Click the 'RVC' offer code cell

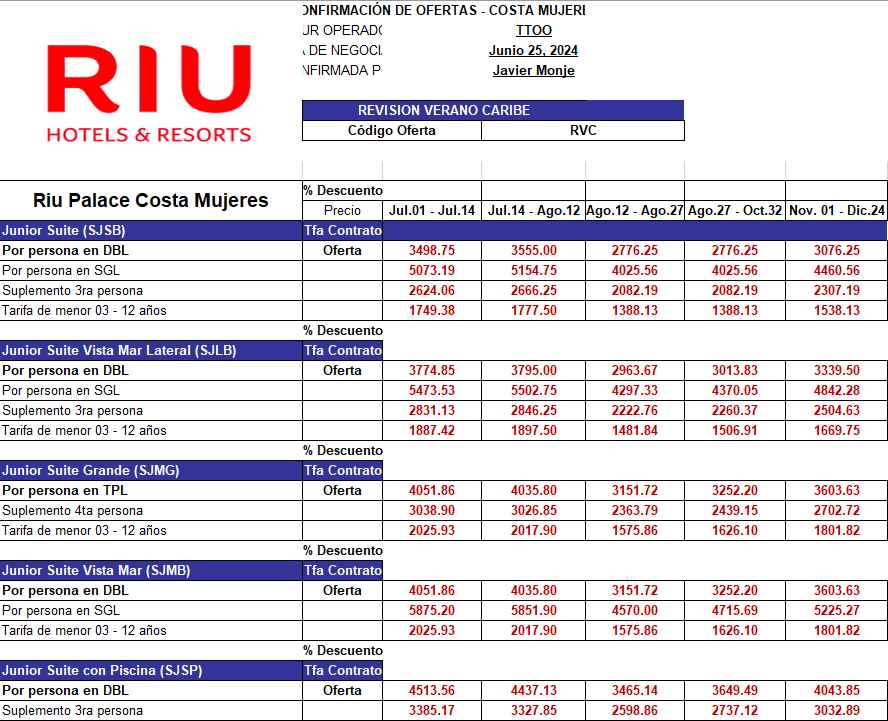pyautogui.click(x=583, y=130)
